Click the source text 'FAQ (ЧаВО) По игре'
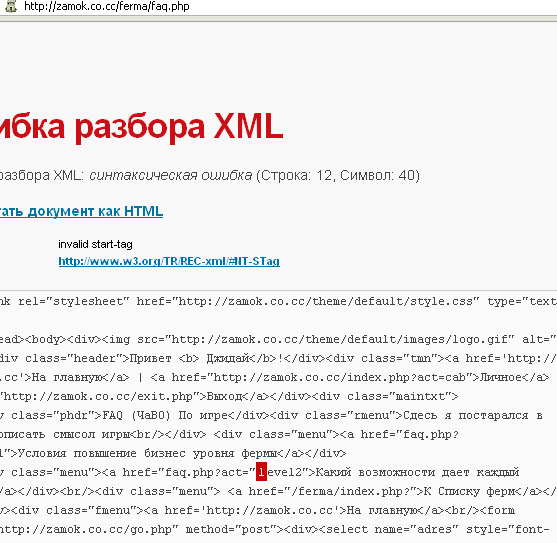Viewport: 557px width, 543px height. [165, 415]
